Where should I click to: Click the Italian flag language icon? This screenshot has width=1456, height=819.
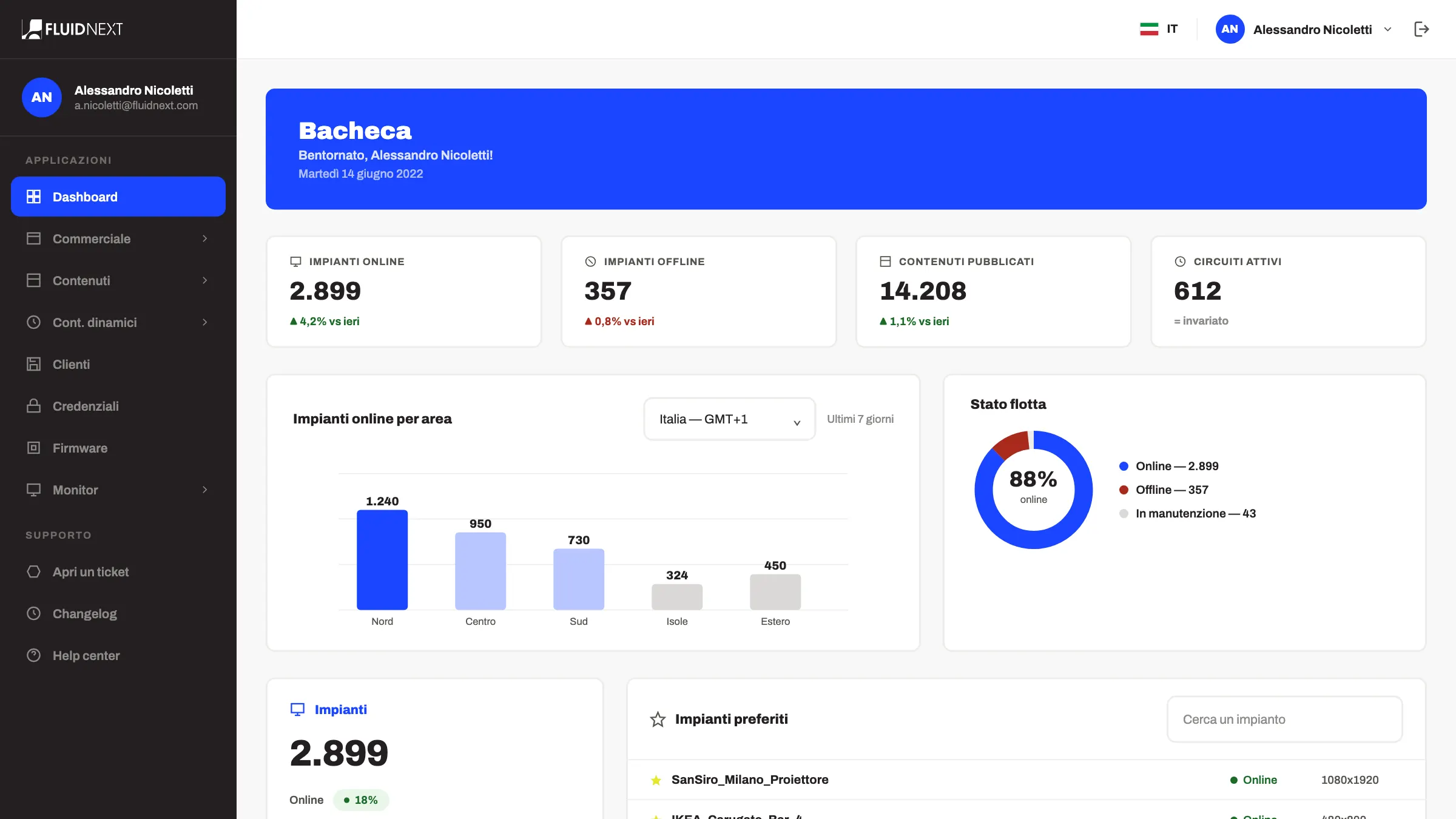[1149, 29]
